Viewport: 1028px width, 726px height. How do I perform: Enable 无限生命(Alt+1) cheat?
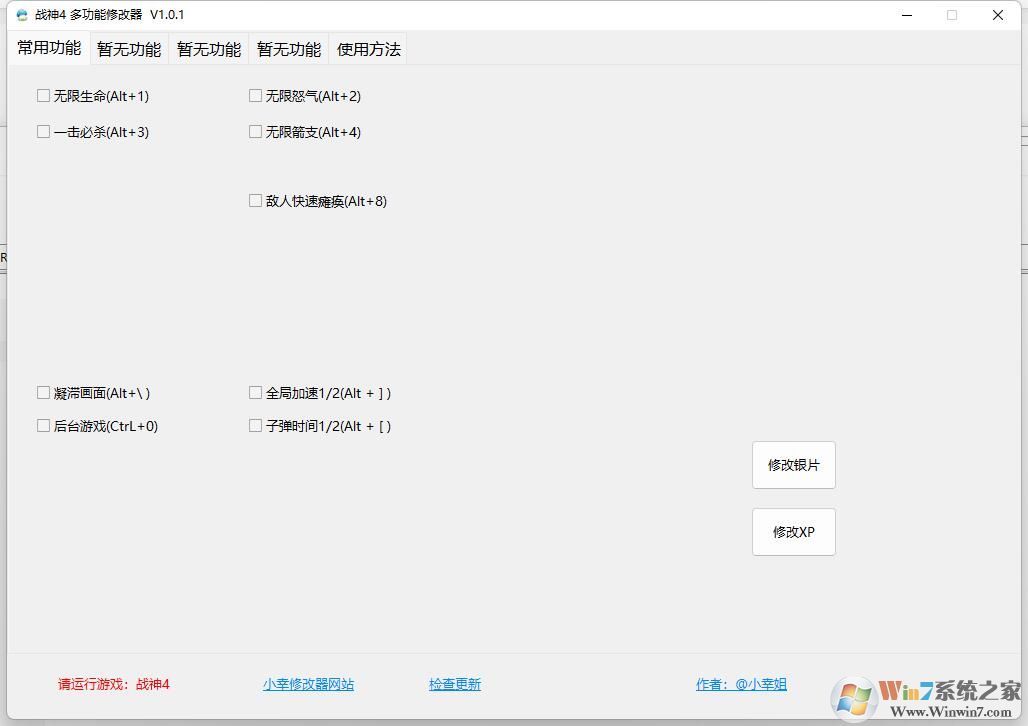pyautogui.click(x=43, y=95)
